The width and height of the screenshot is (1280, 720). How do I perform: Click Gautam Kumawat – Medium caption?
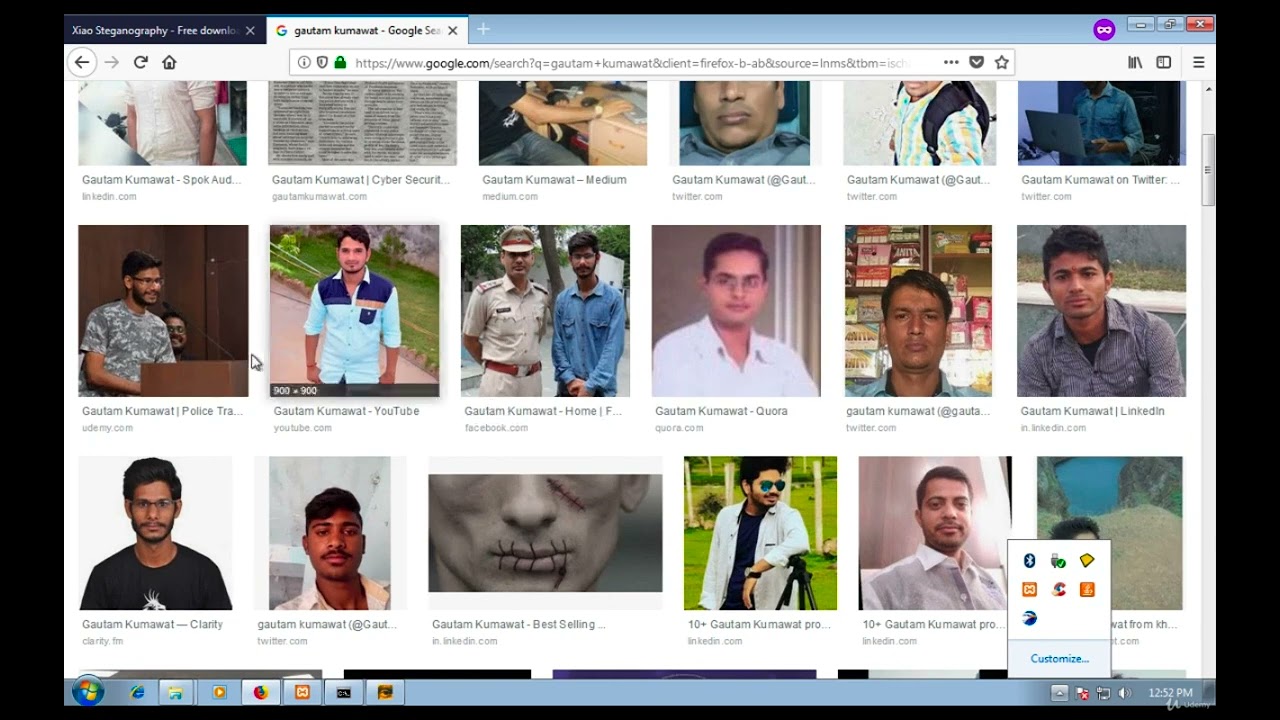click(x=554, y=180)
